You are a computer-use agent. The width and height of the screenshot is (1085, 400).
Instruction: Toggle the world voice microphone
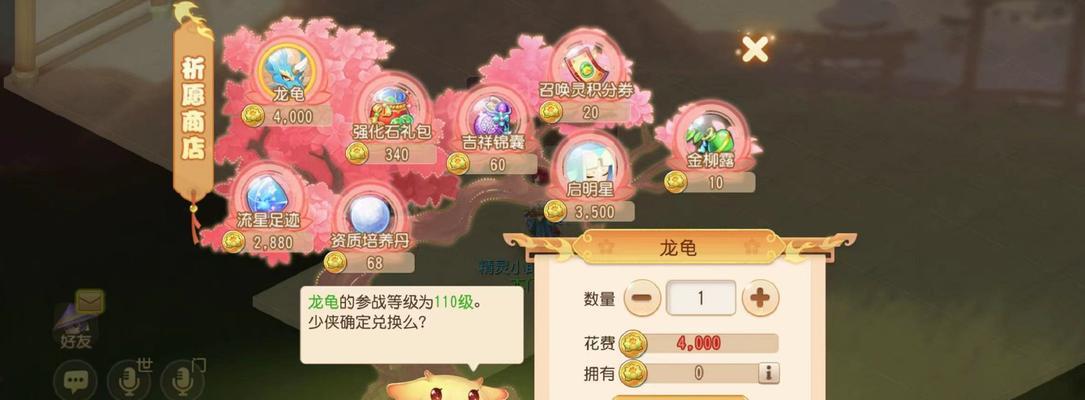(129, 381)
